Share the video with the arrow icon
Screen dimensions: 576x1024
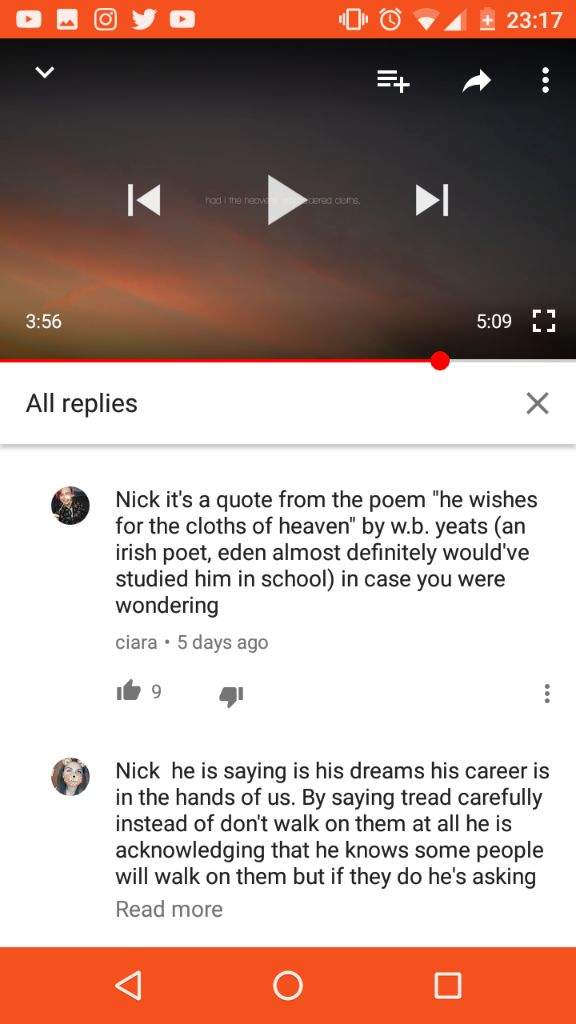[477, 81]
